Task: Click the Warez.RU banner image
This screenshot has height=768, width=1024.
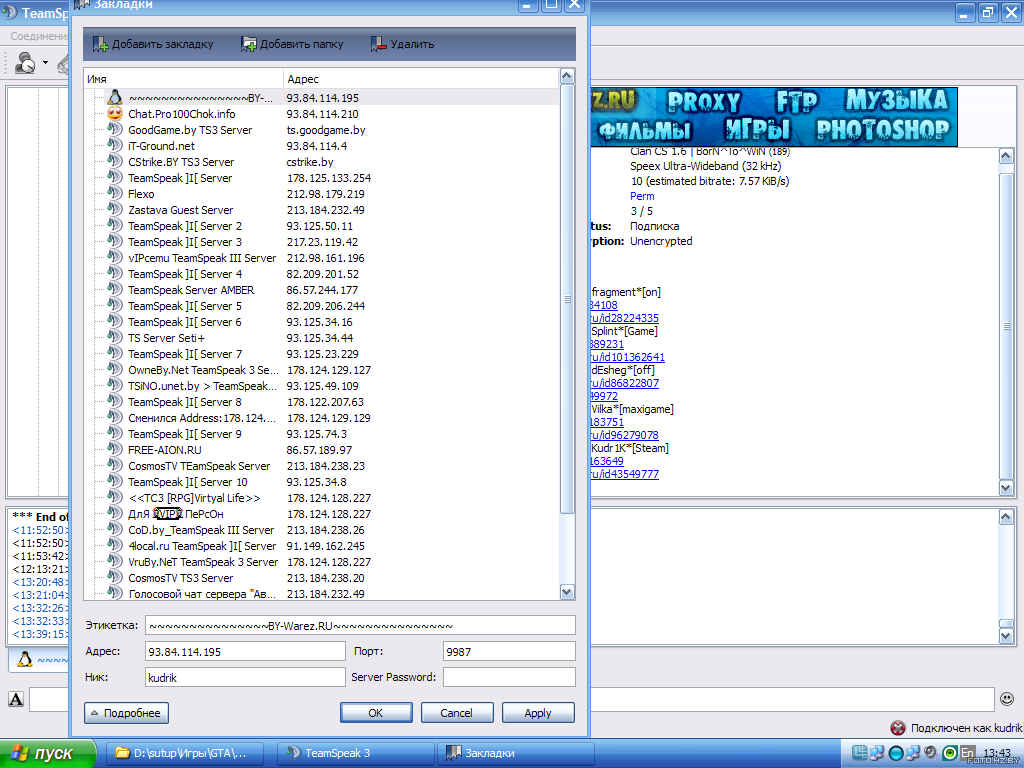Action: coord(774,117)
